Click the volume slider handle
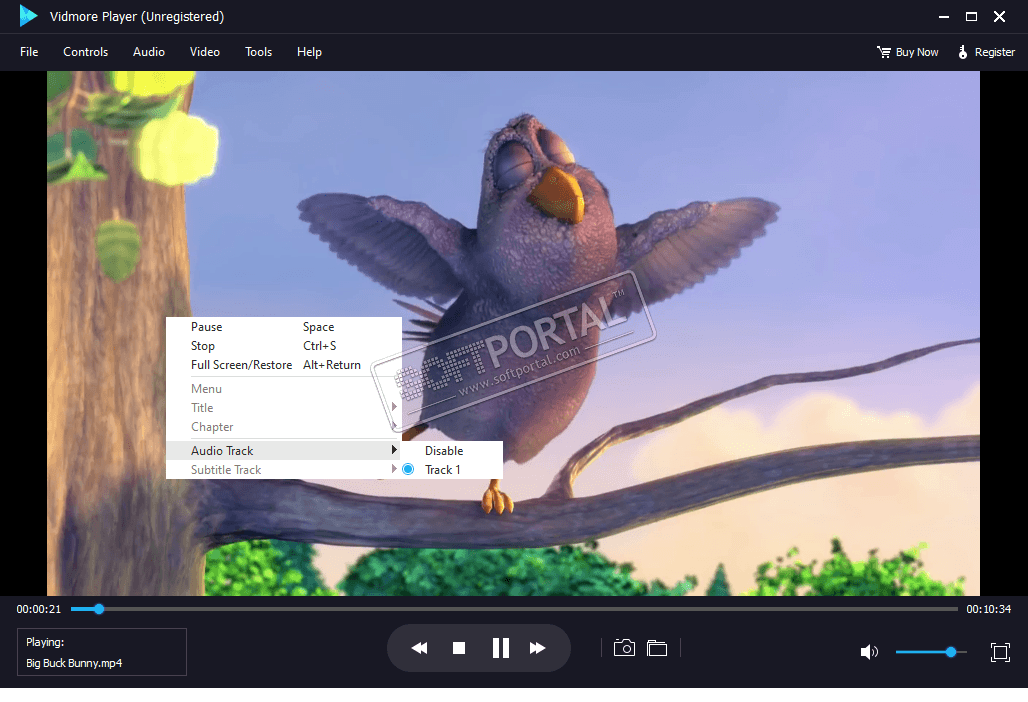Image resolution: width=1028 pixels, height=702 pixels. [x=951, y=652]
